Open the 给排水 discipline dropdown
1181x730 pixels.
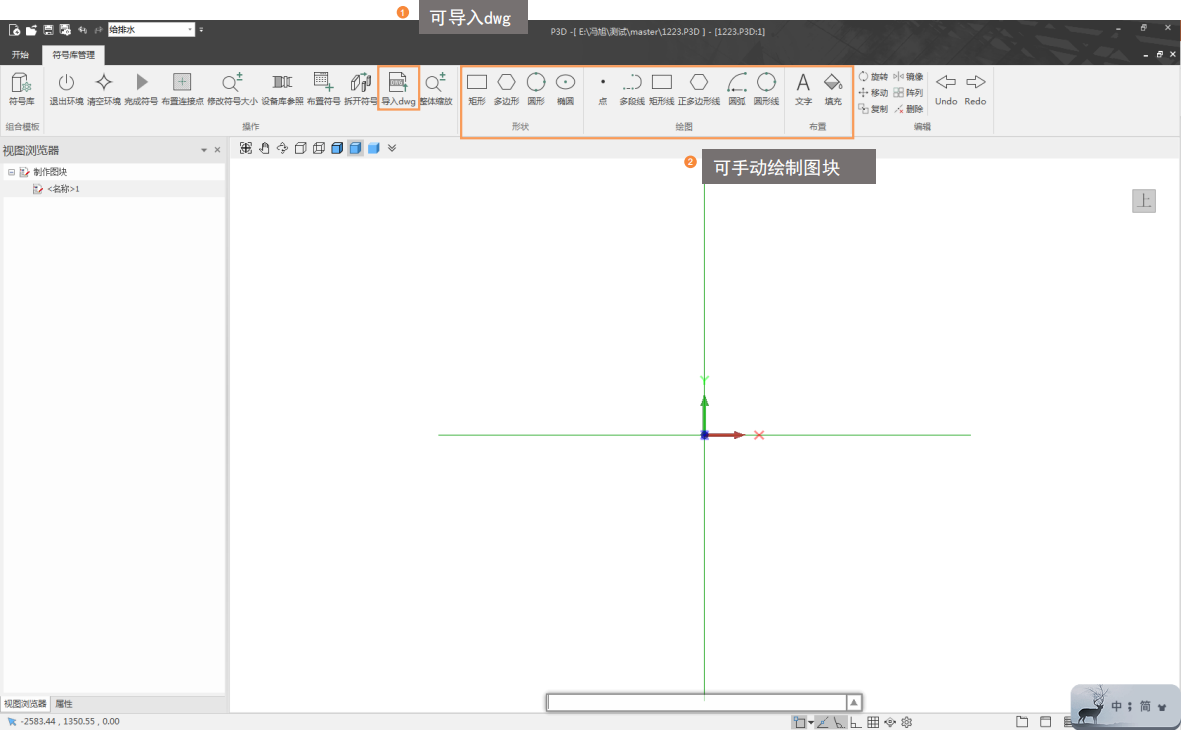pyautogui.click(x=190, y=30)
